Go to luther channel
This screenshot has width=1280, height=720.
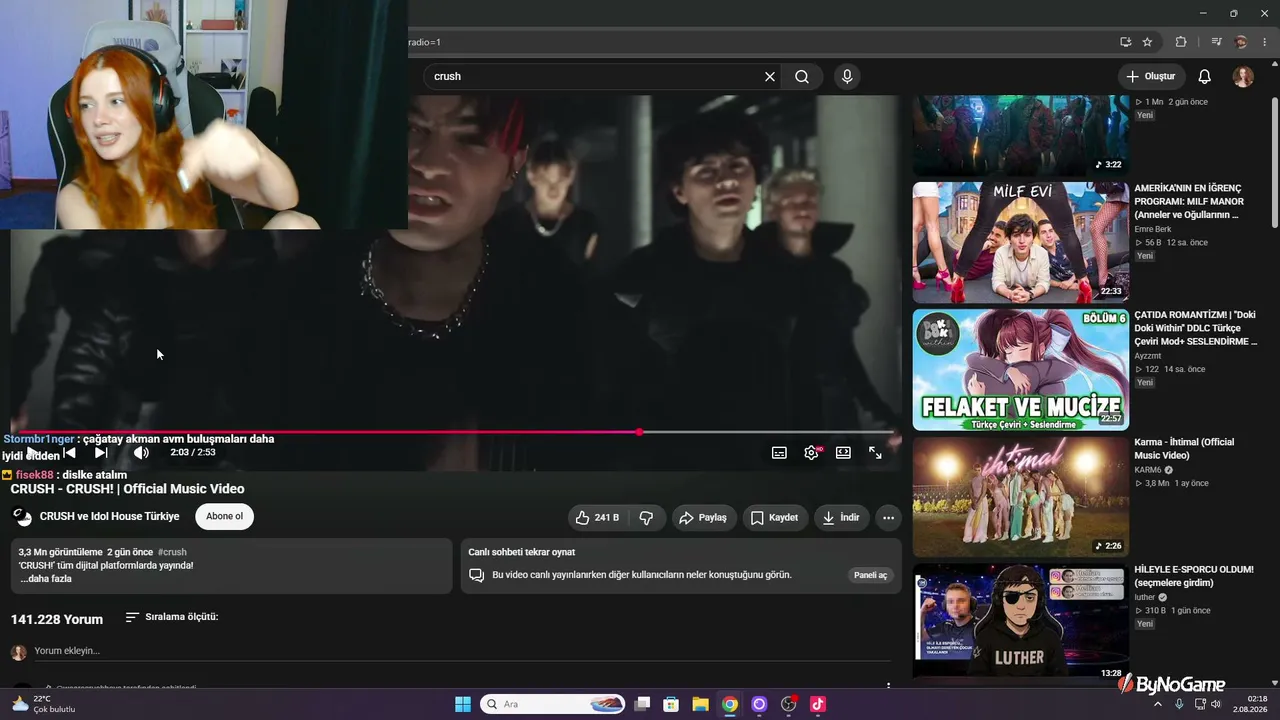click(x=1145, y=597)
